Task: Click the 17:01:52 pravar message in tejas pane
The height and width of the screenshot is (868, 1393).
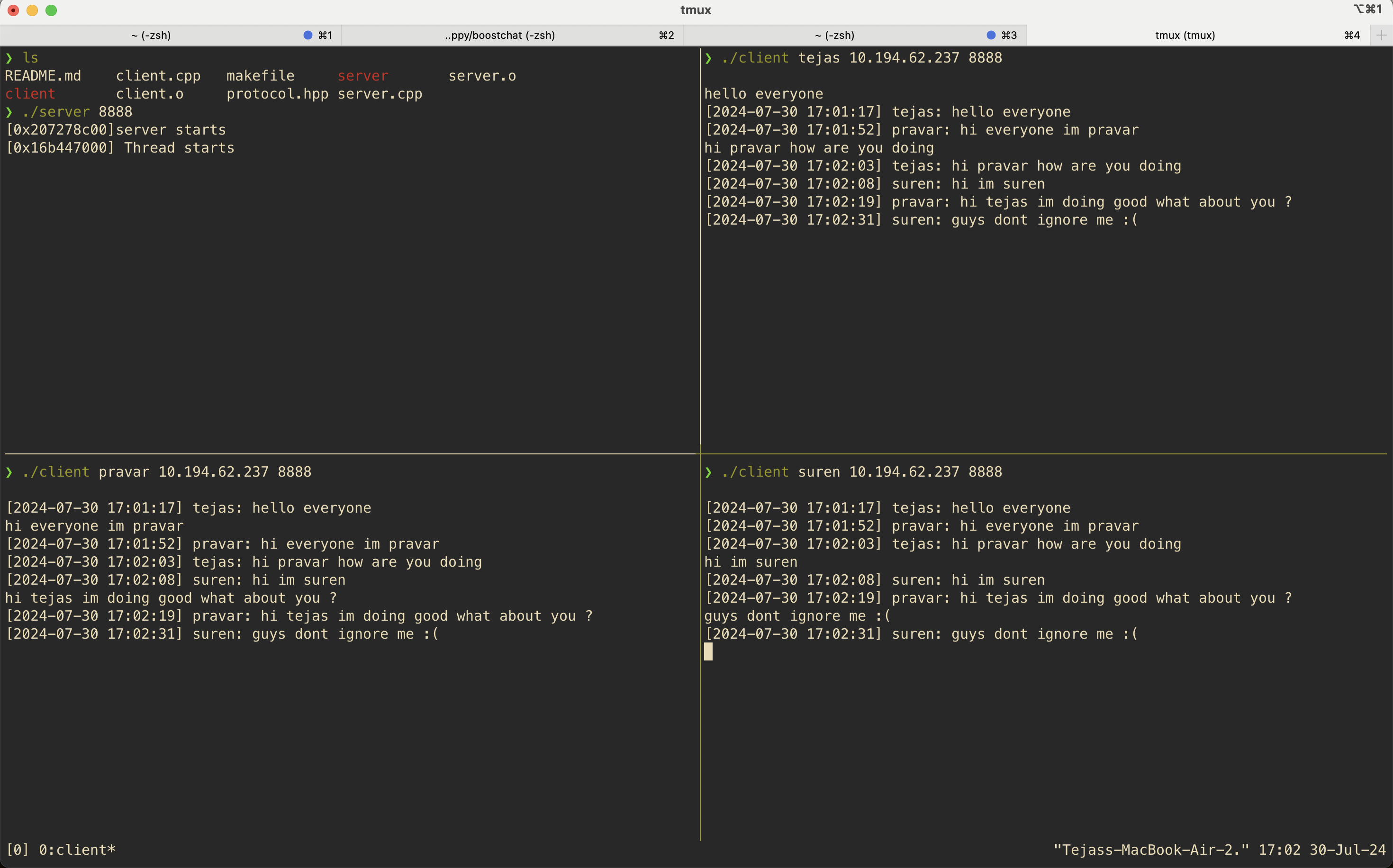Action: (x=922, y=130)
